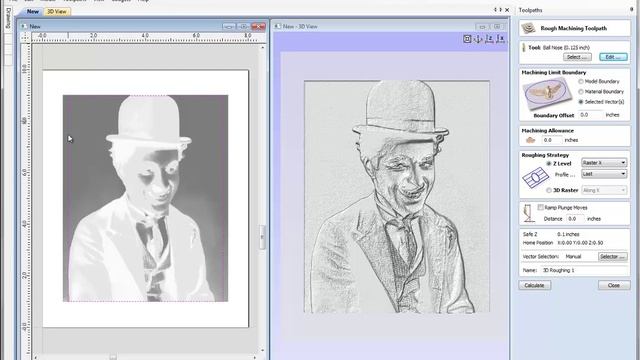Click the 'Home Position' text row
640x360 pixels.
(563, 243)
